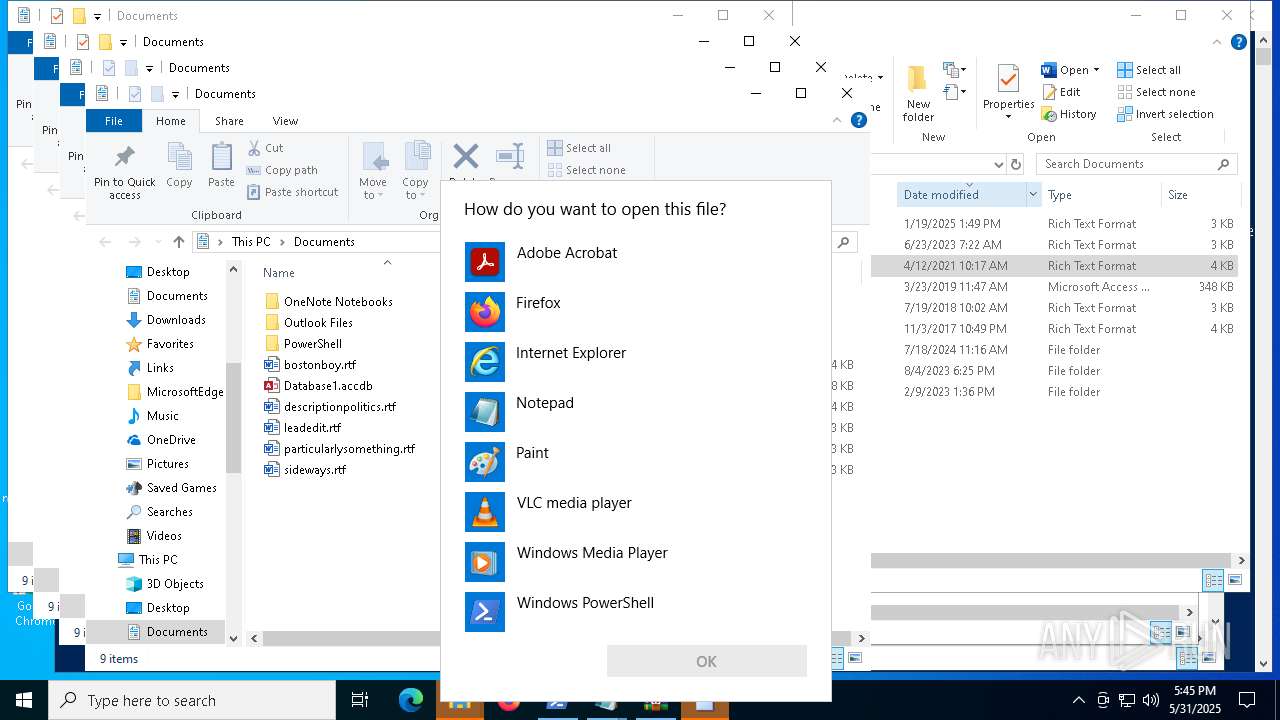Choose VLC media player in dialog
Viewport: 1280px width, 720px height.
click(636, 512)
